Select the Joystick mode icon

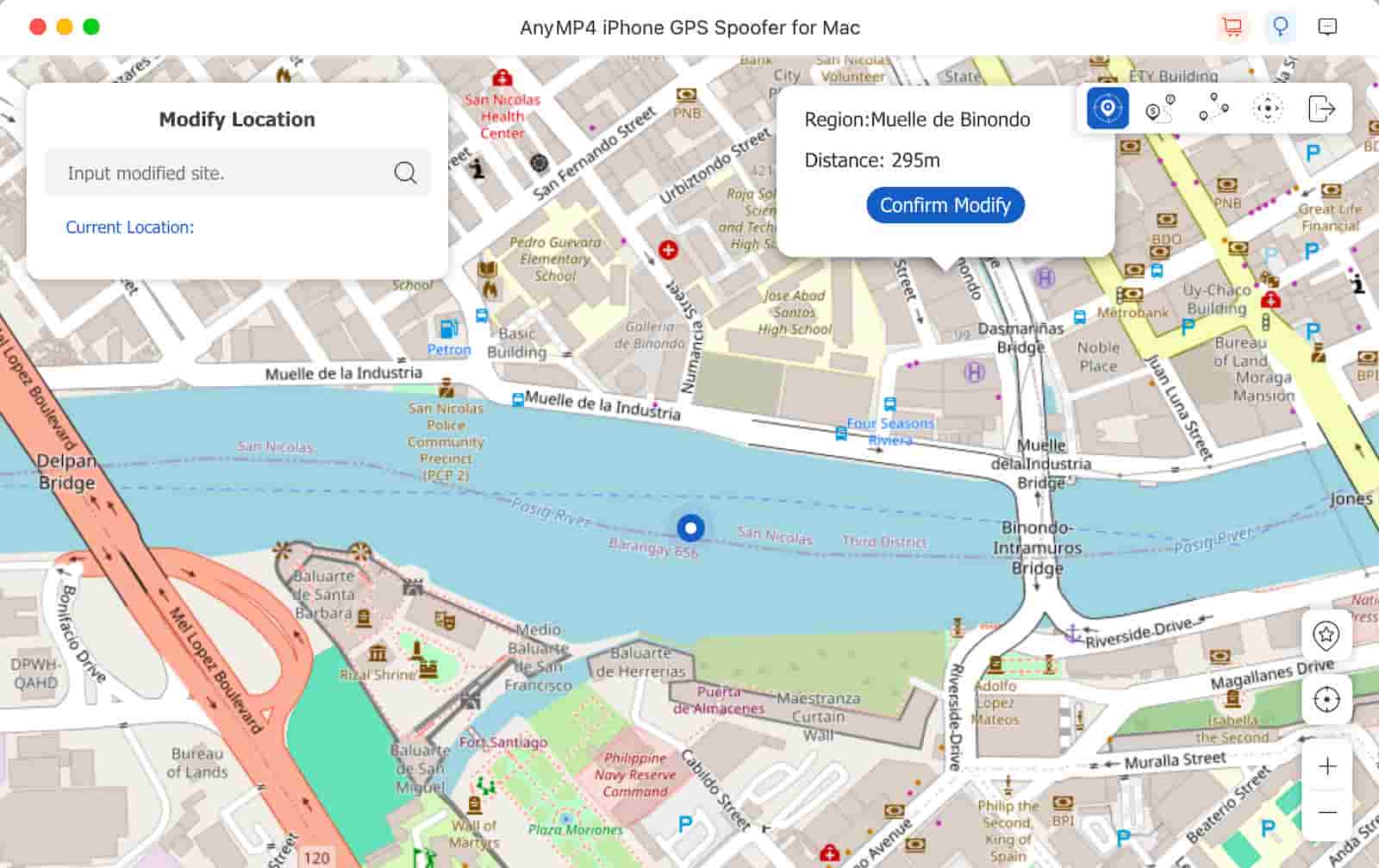pyautogui.click(x=1267, y=109)
